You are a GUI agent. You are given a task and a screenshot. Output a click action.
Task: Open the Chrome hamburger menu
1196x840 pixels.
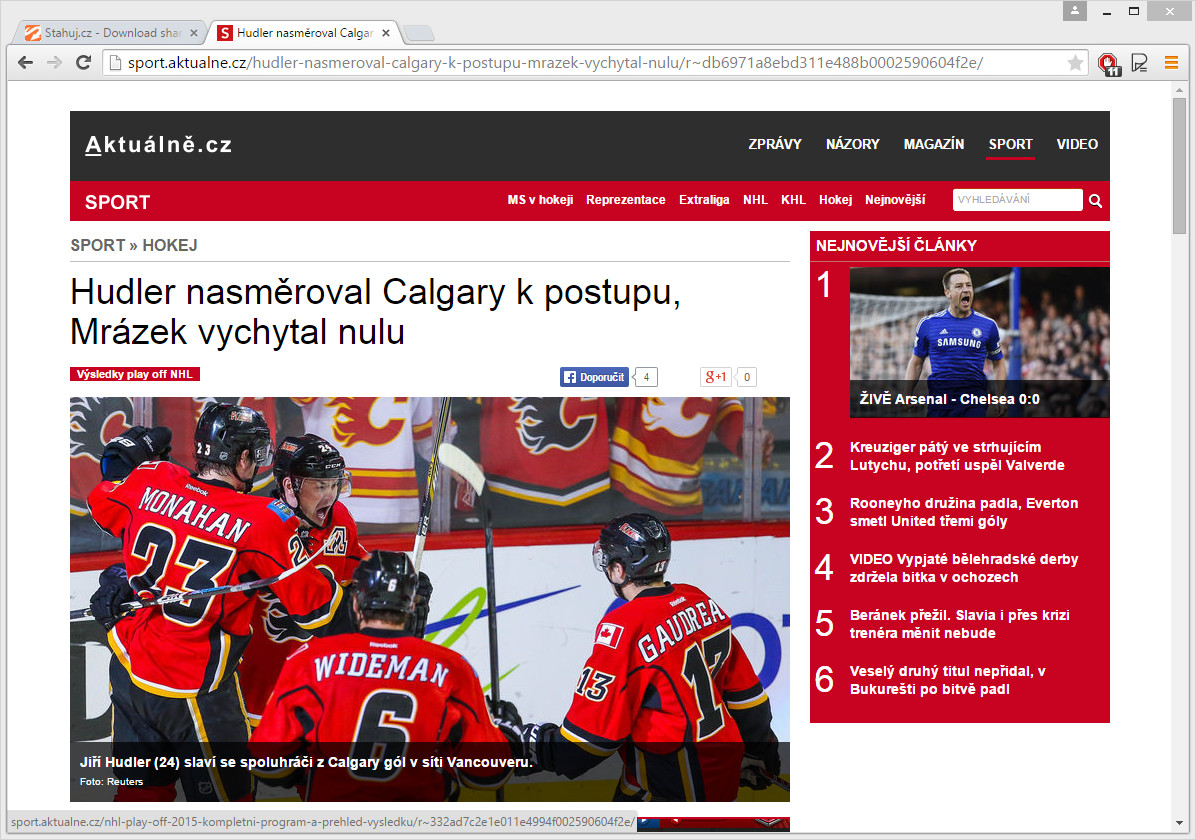pyautogui.click(x=1171, y=63)
